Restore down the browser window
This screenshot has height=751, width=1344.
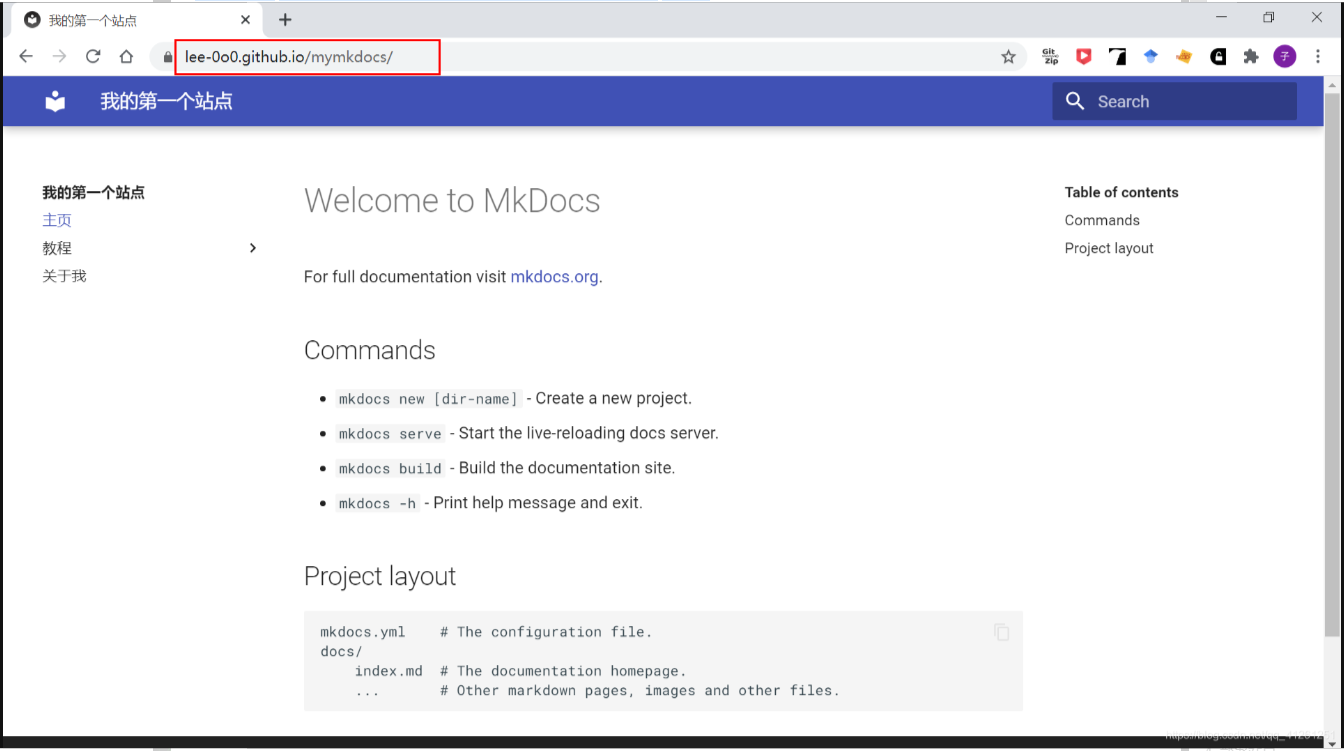tap(1268, 17)
